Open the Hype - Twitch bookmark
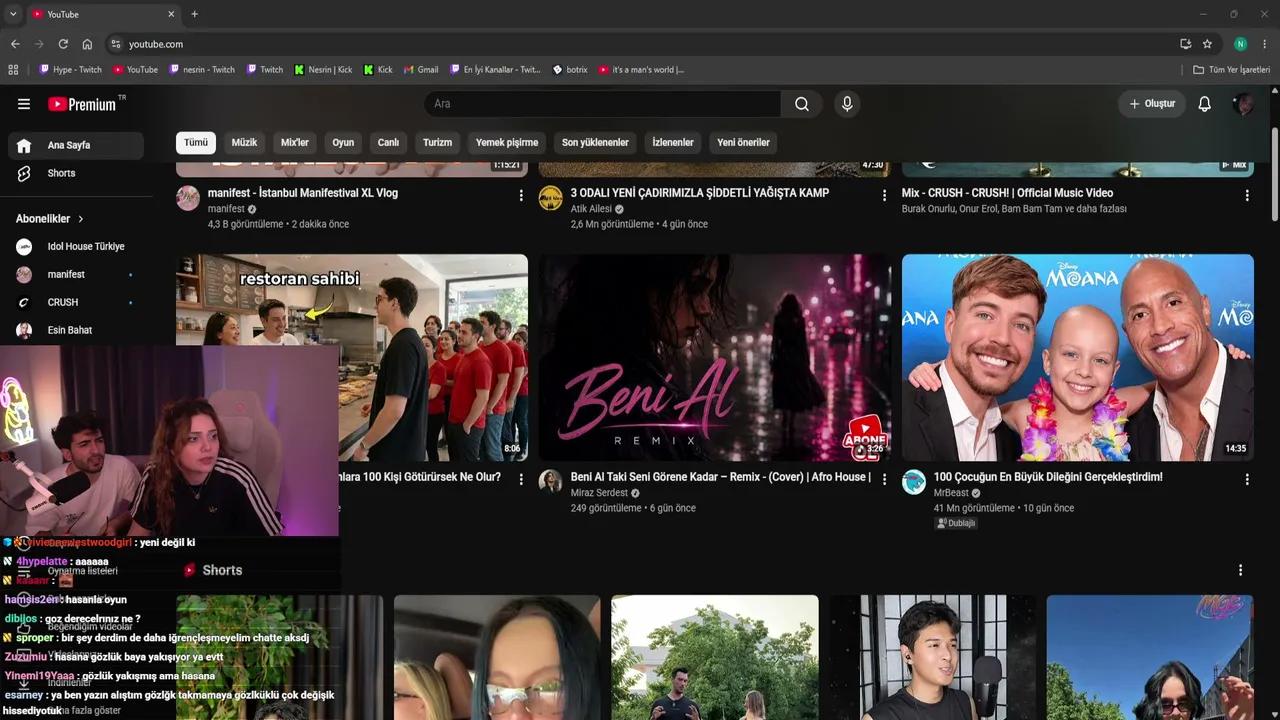The width and height of the screenshot is (1280, 720). [x=70, y=70]
